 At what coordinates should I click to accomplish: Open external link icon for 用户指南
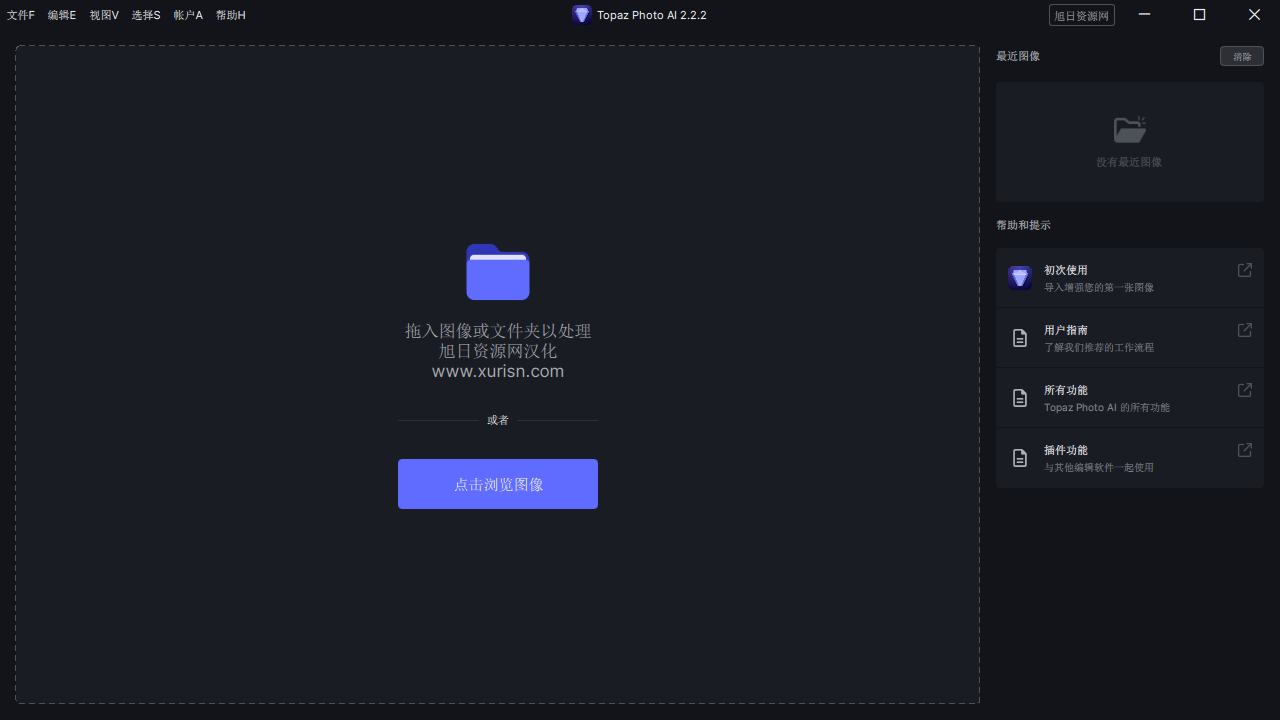1245,330
